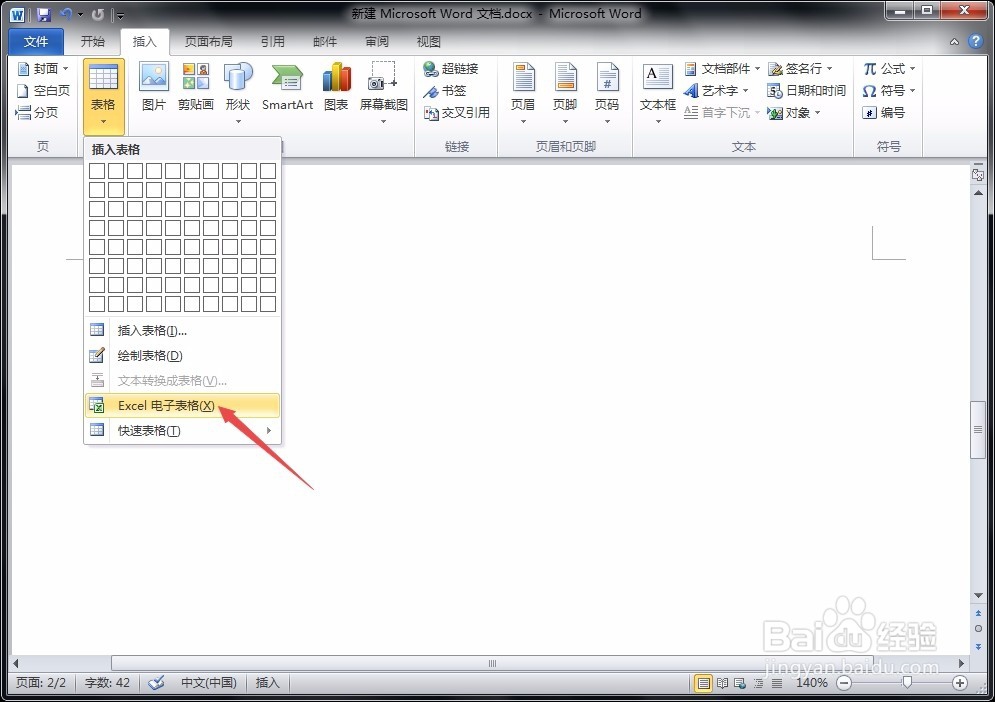995x702 pixels.
Task: Click select browse object button
Action: coord(978,629)
